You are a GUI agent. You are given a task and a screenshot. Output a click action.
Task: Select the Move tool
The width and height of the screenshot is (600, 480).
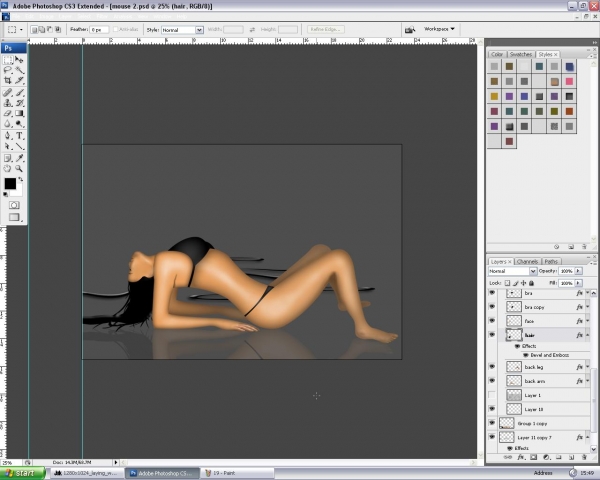tap(19, 60)
